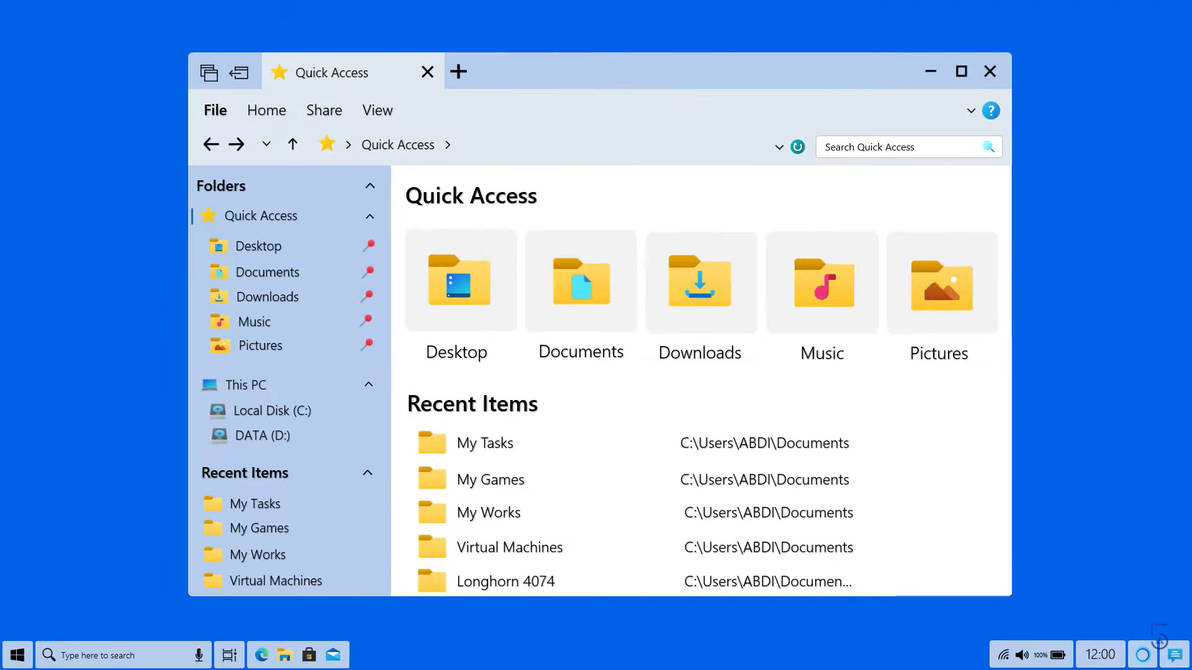Click the microphone icon in taskbar search
Image resolution: width=1192 pixels, height=670 pixels.
tap(199, 655)
